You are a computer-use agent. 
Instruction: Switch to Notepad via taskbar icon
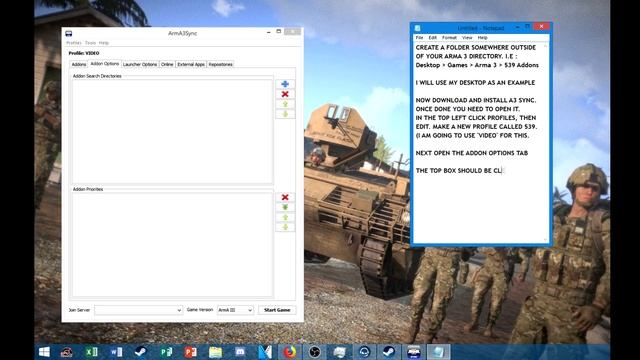tap(439, 352)
